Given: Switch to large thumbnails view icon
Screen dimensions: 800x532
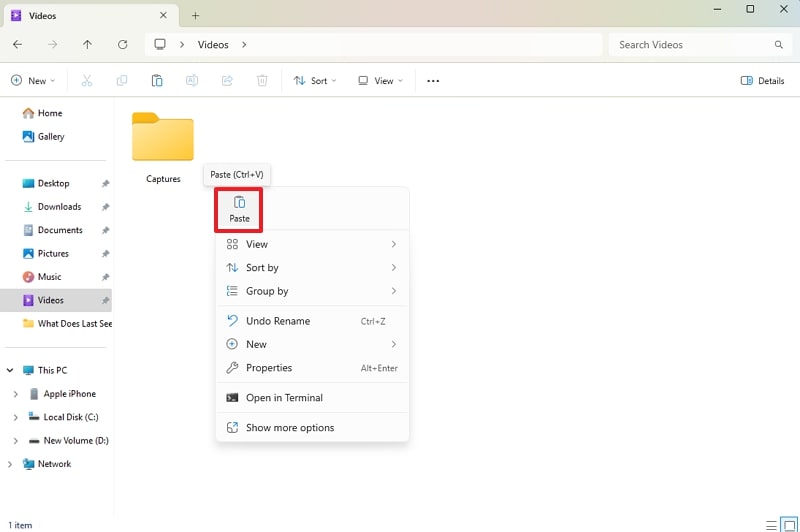Looking at the screenshot, I should [789, 525].
